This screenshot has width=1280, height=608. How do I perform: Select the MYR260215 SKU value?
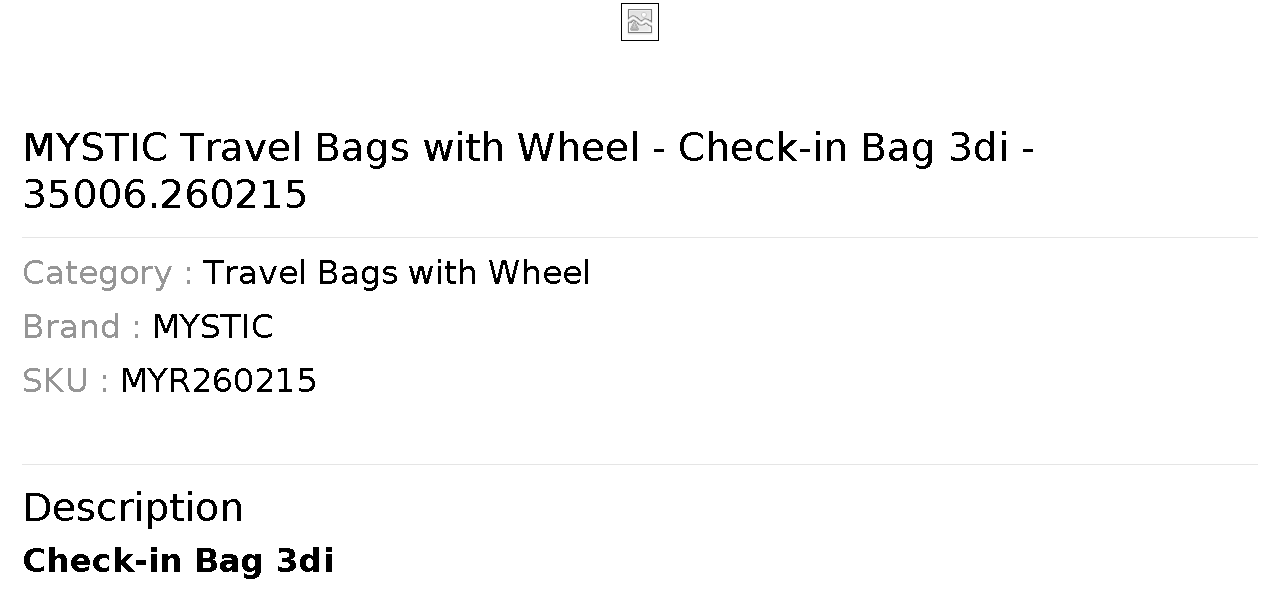tap(218, 381)
